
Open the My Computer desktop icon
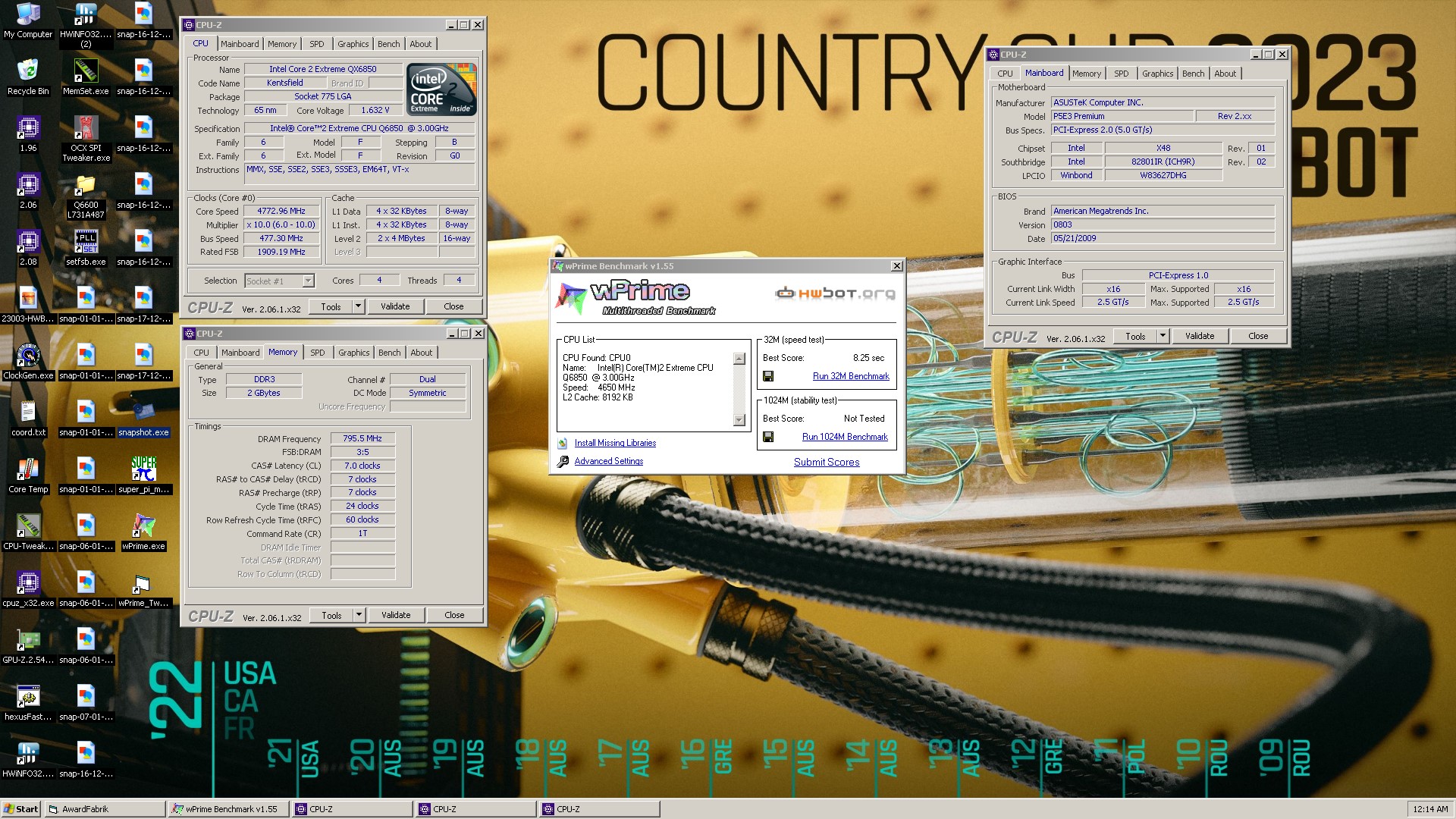tap(28, 20)
